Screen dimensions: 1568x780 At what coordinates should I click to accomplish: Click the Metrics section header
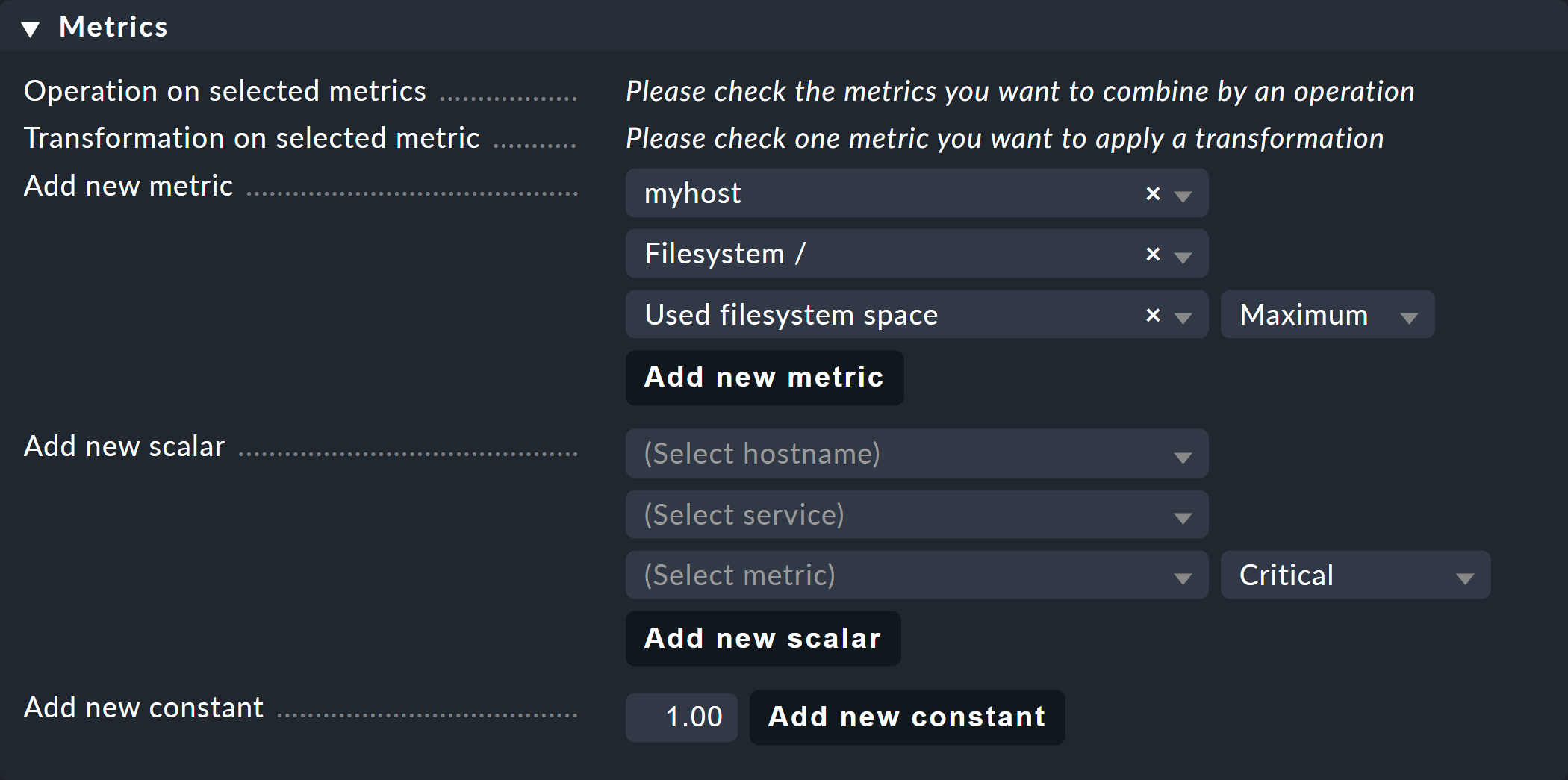113,26
